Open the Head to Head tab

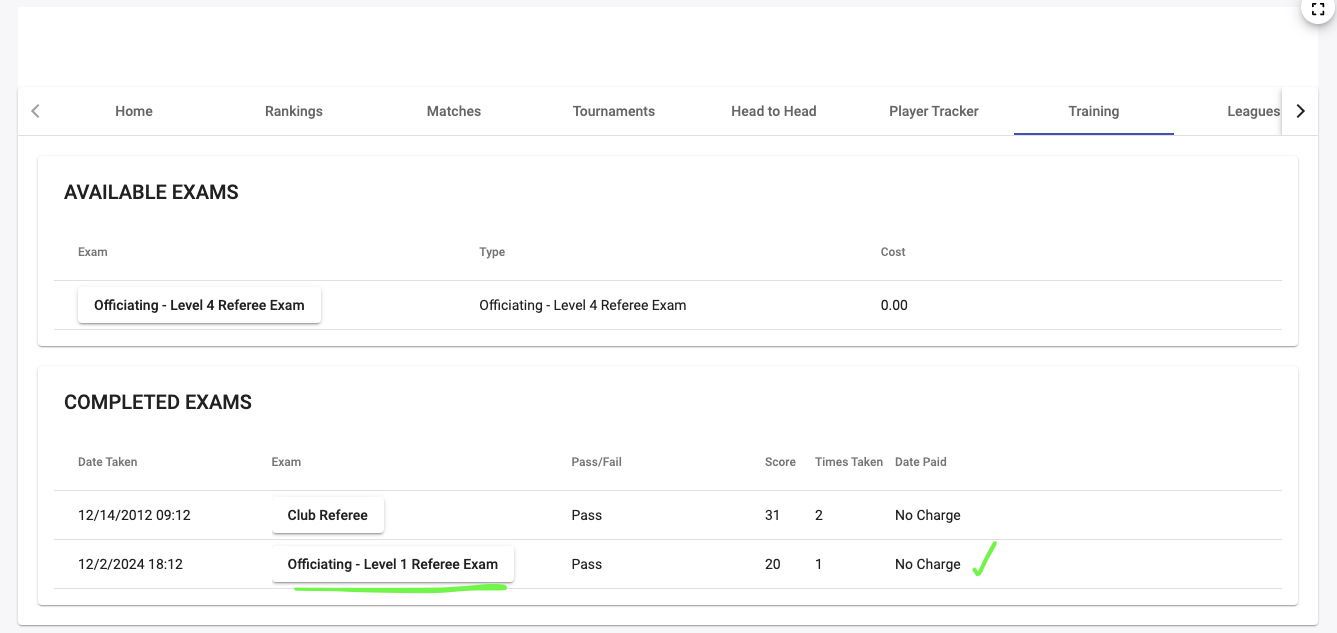[774, 111]
